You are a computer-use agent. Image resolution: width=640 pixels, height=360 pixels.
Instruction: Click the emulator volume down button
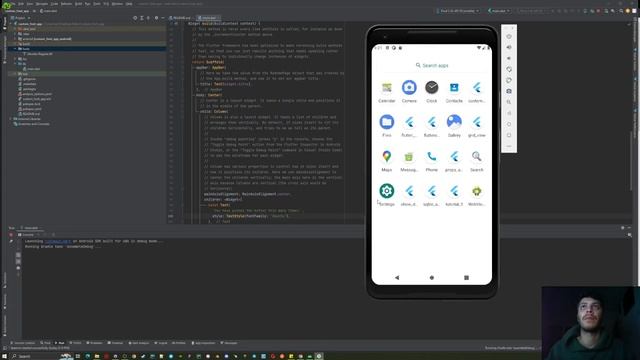click(509, 58)
